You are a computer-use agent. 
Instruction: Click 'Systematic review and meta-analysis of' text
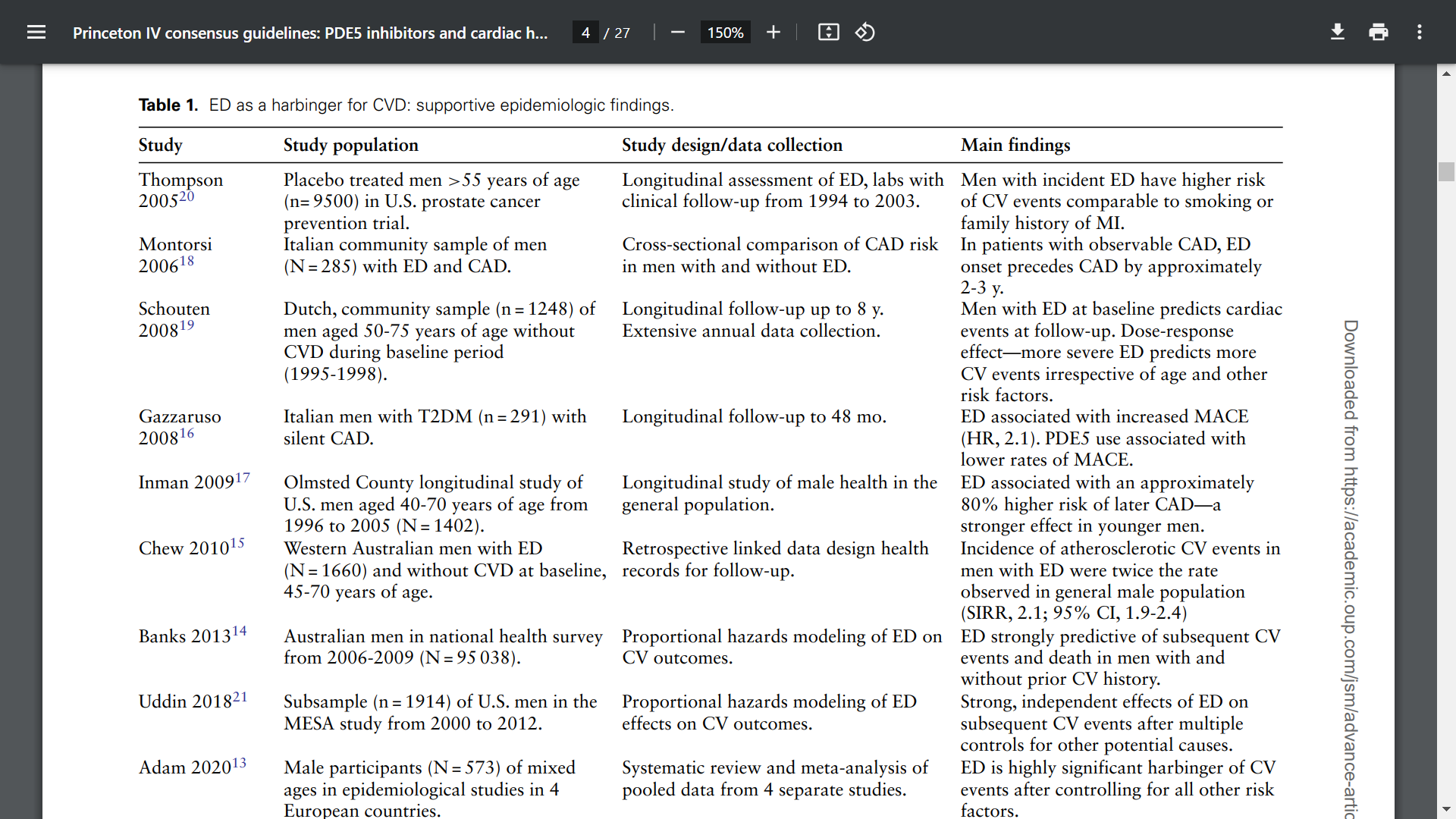click(775, 768)
